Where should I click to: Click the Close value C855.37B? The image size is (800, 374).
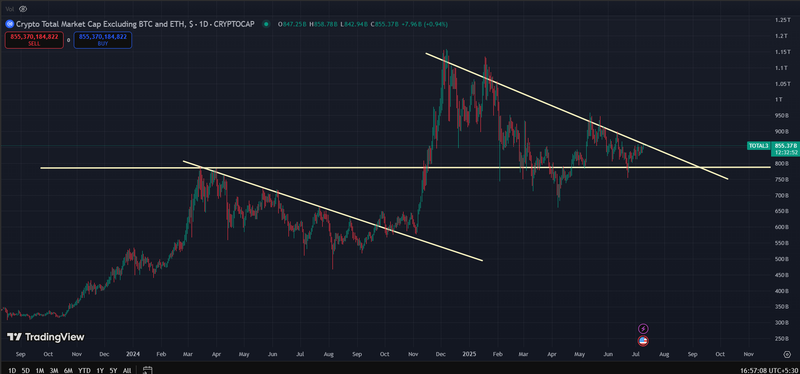[x=385, y=23]
